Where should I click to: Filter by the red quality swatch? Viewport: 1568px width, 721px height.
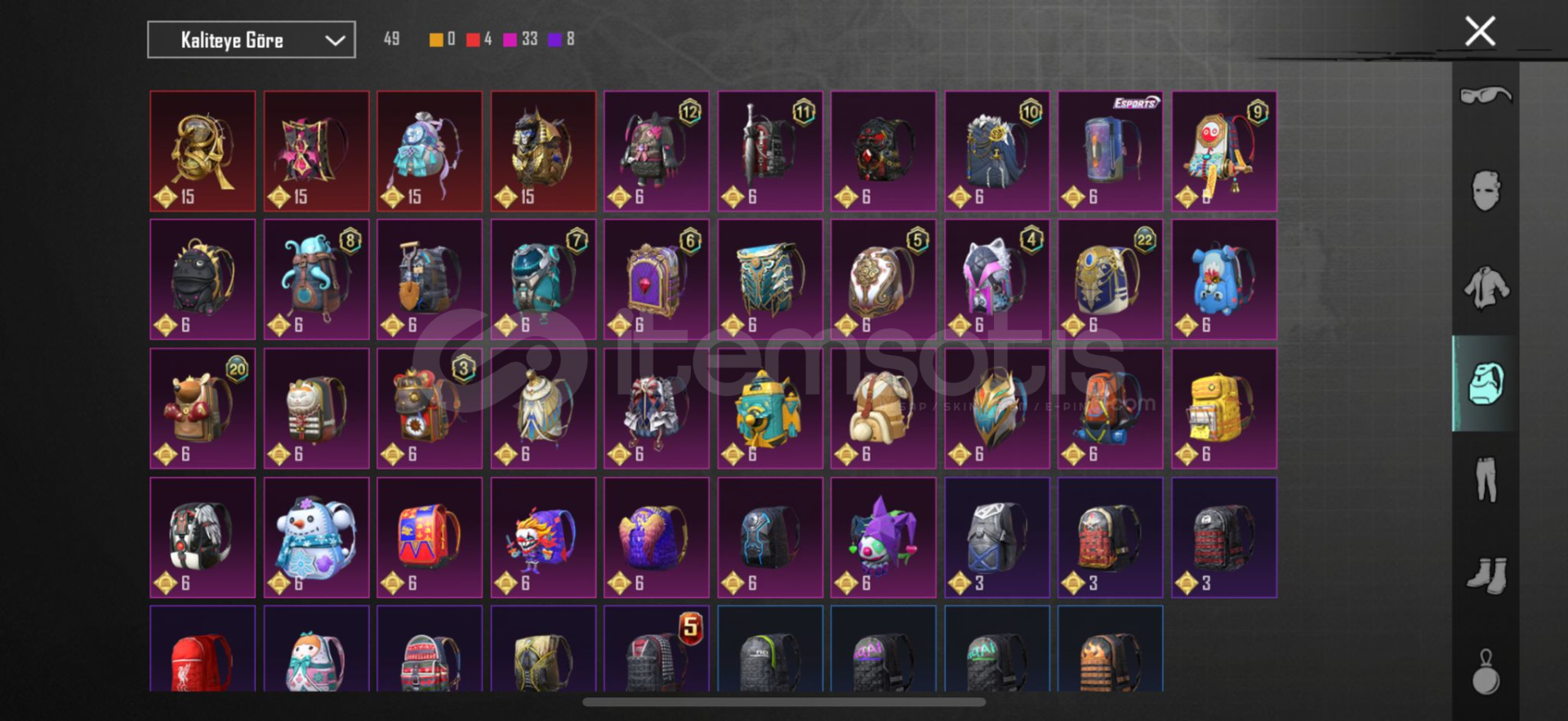[473, 39]
